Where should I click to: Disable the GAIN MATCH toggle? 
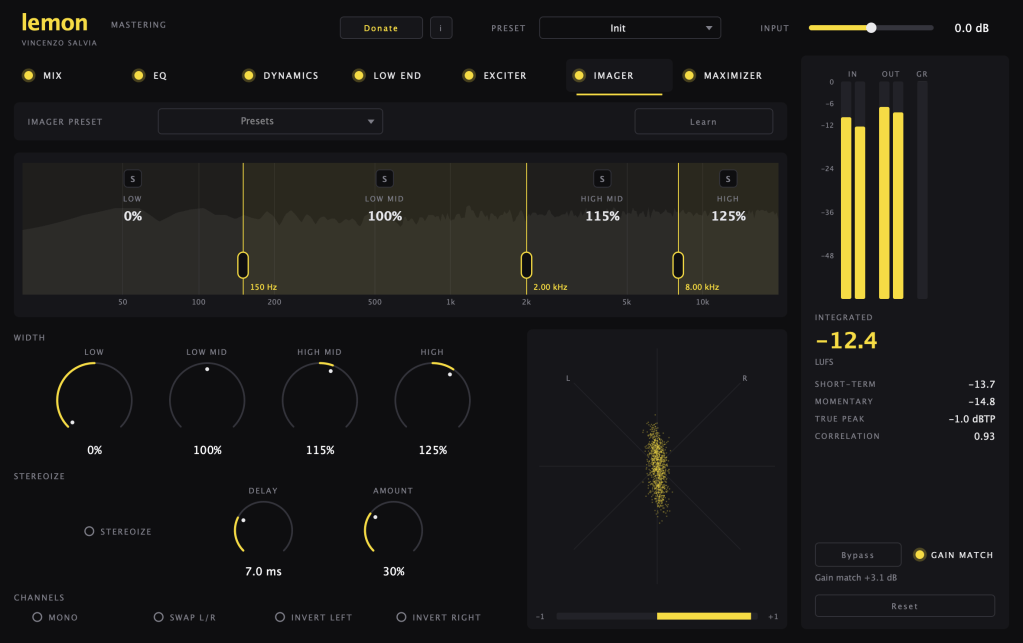click(919, 555)
